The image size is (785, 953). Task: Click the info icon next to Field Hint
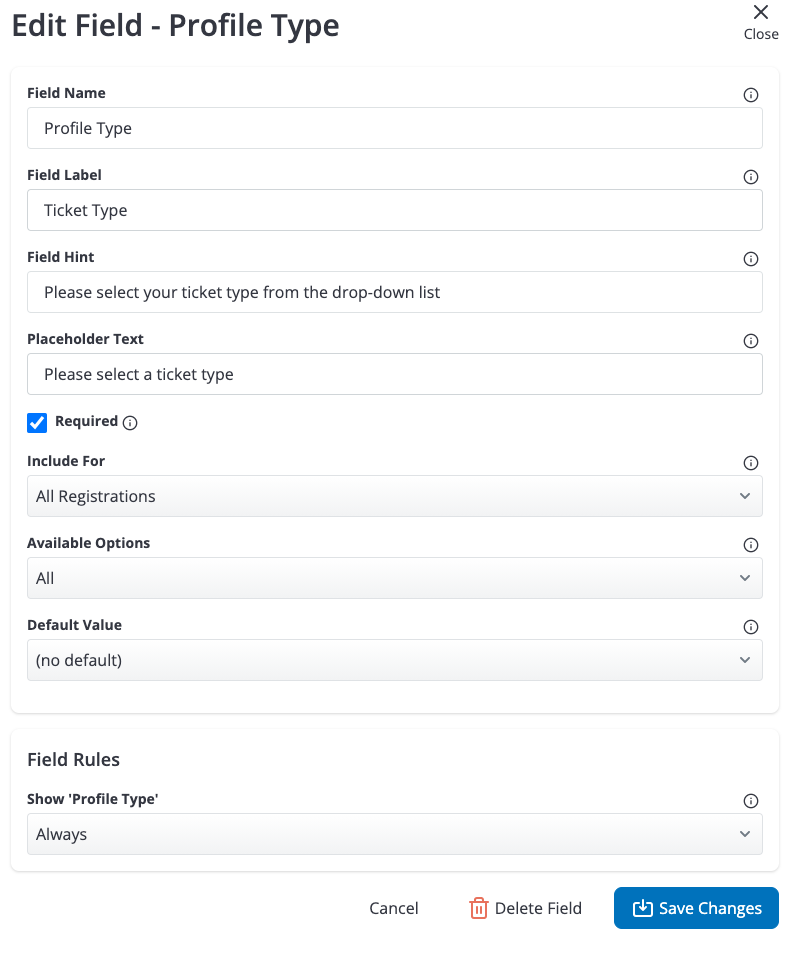pyautogui.click(x=750, y=259)
